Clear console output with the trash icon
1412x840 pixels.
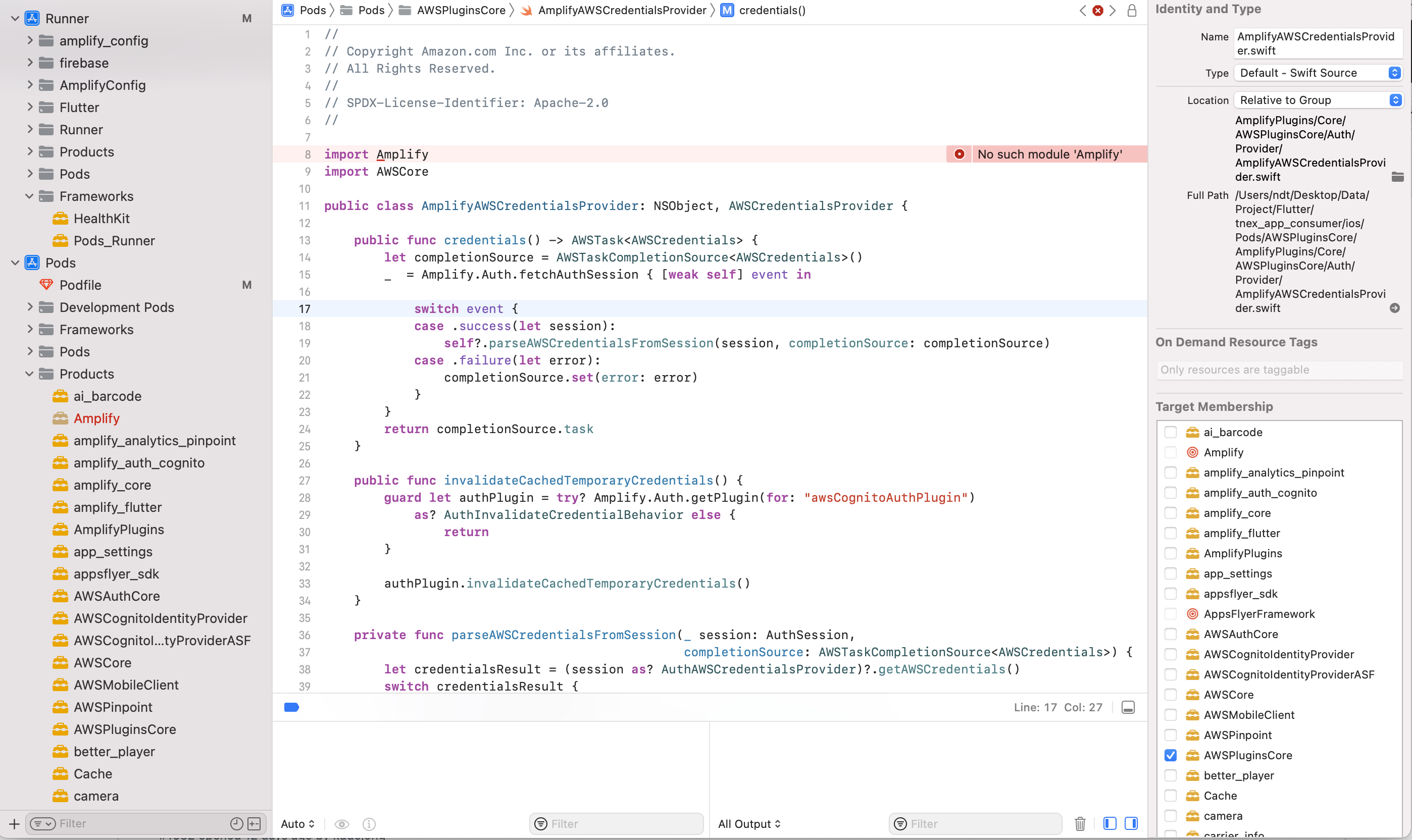1081,823
